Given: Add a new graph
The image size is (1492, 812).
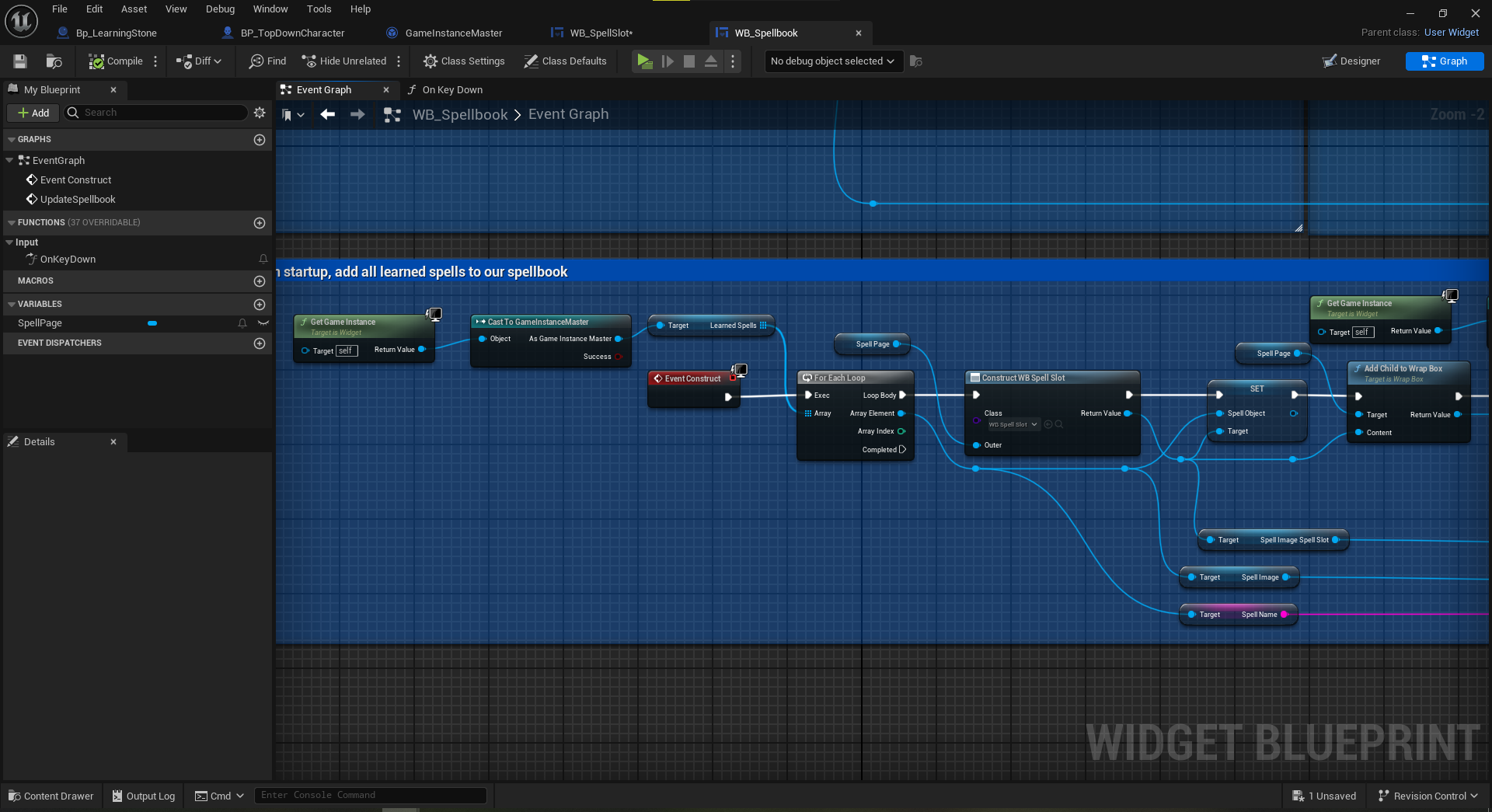Looking at the screenshot, I should pyautogui.click(x=260, y=140).
